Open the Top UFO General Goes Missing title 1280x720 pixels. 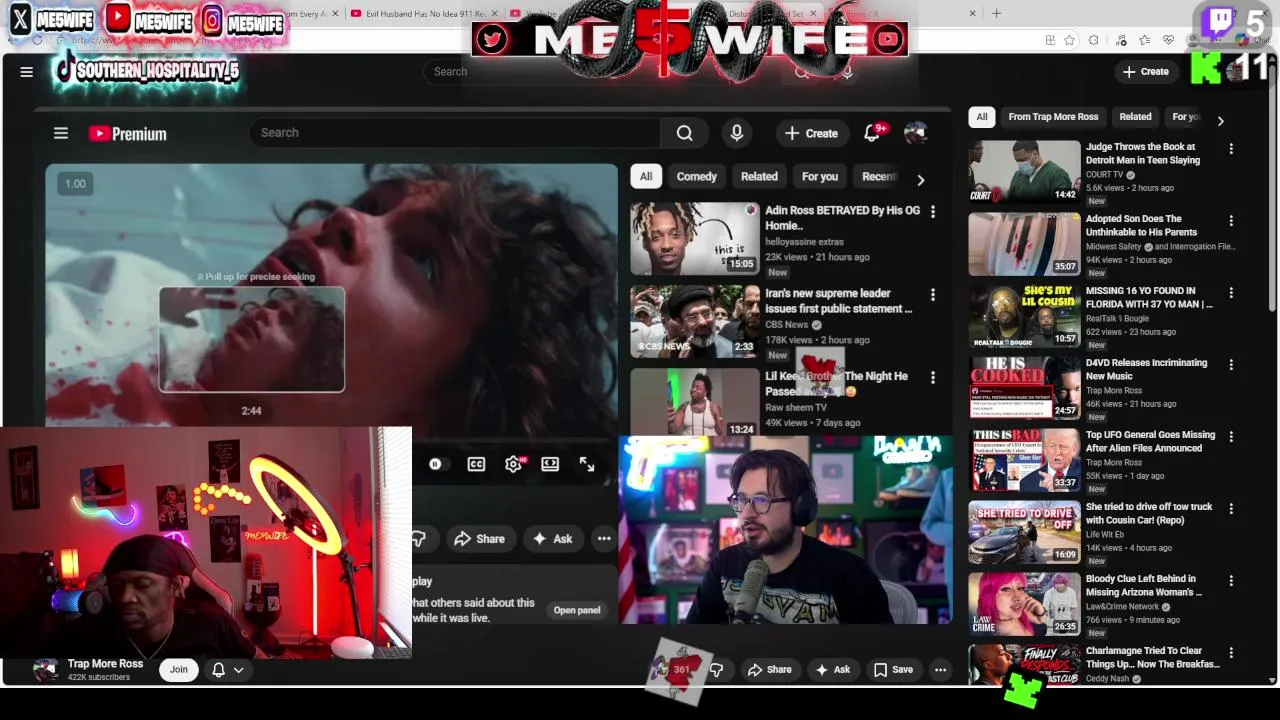(x=1150, y=442)
